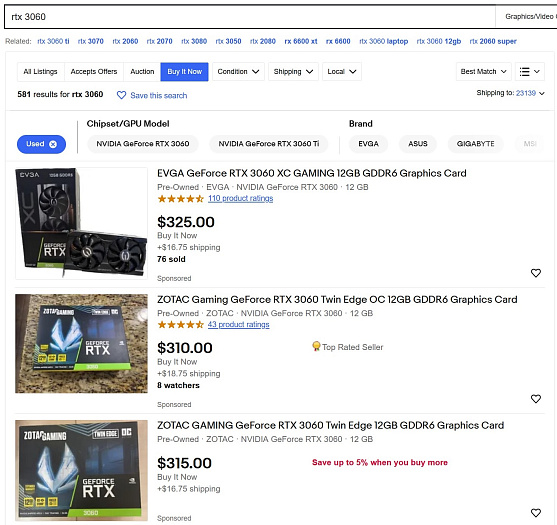View the 110 product ratings
Image resolution: width=557 pixels, height=525 pixels.
pyautogui.click(x=240, y=198)
